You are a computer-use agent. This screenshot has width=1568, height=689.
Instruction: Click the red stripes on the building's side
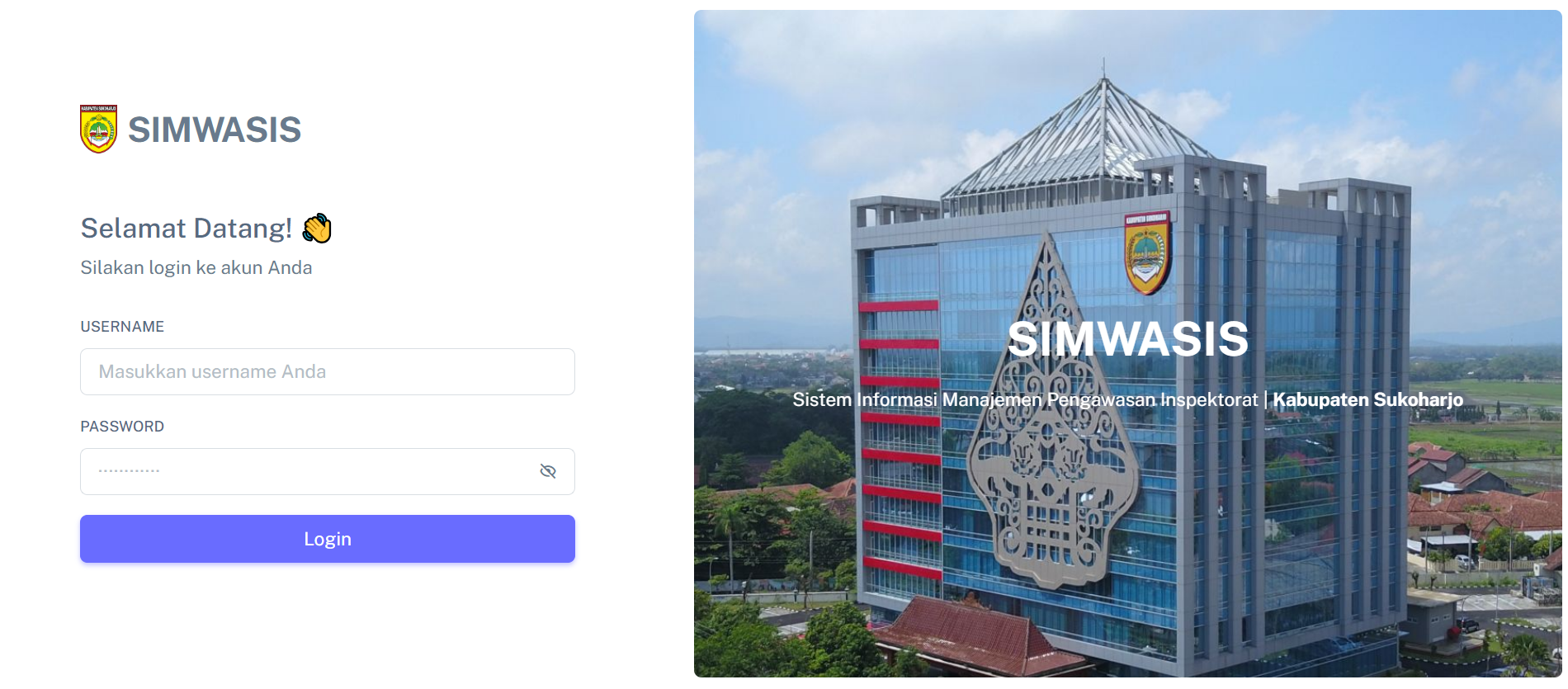click(900, 437)
